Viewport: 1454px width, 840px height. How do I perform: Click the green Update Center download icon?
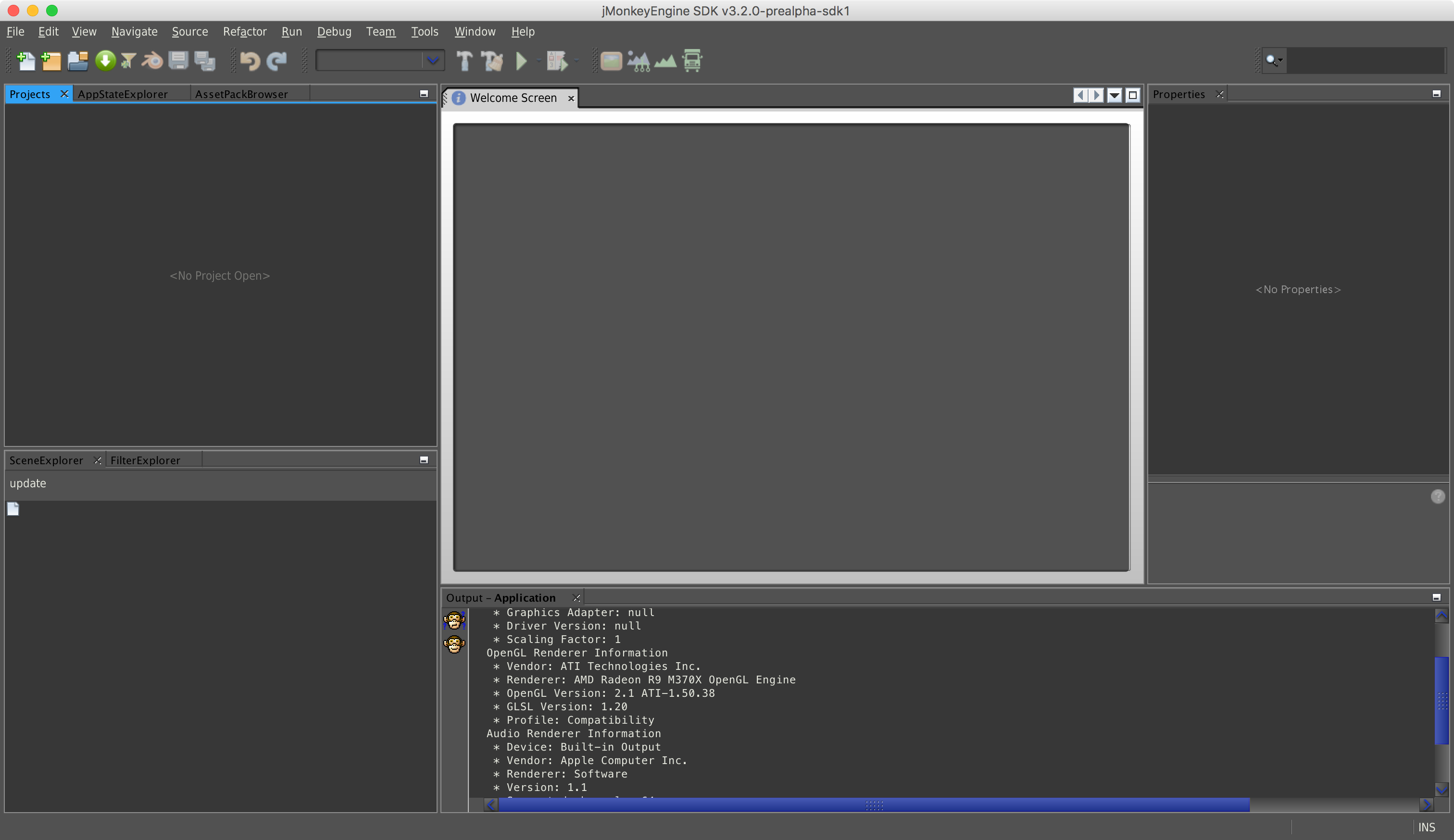pyautogui.click(x=106, y=61)
